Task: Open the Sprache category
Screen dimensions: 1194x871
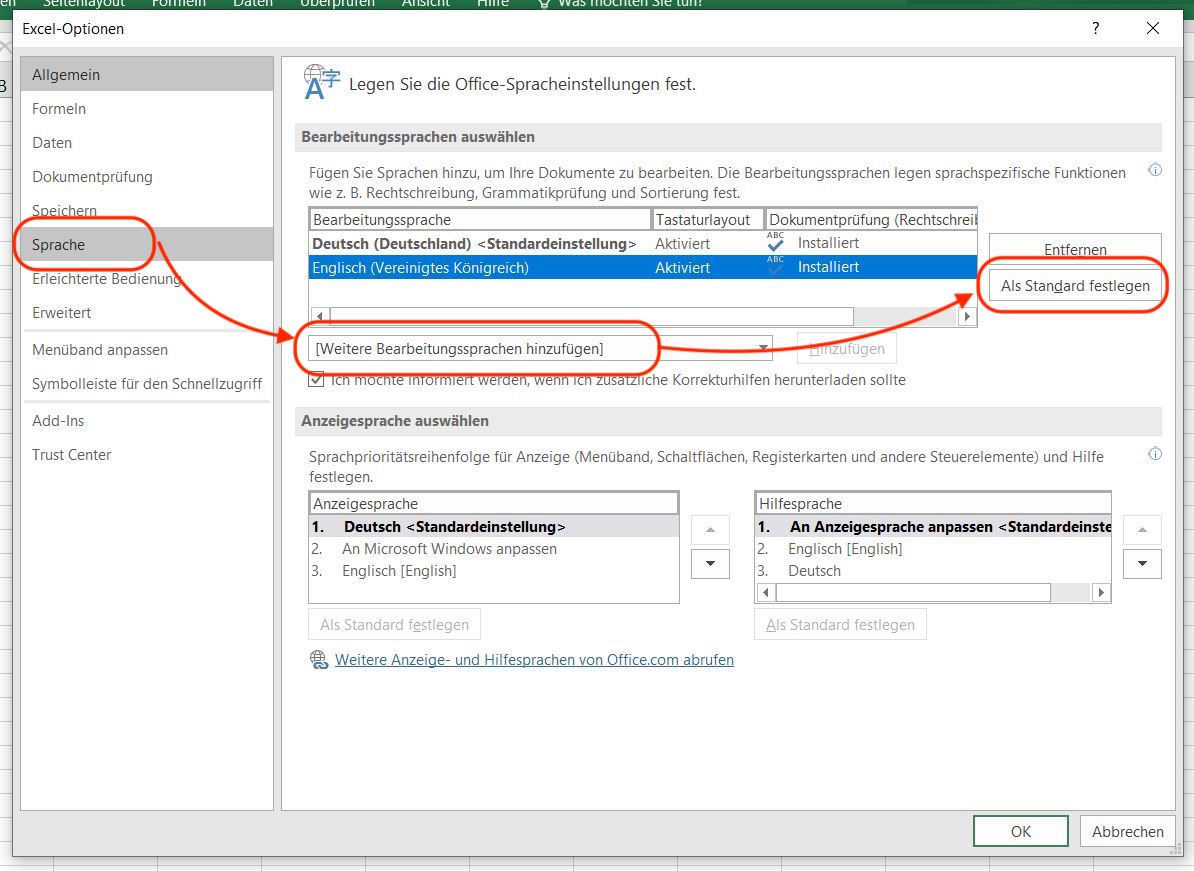Action: pyautogui.click(x=147, y=244)
